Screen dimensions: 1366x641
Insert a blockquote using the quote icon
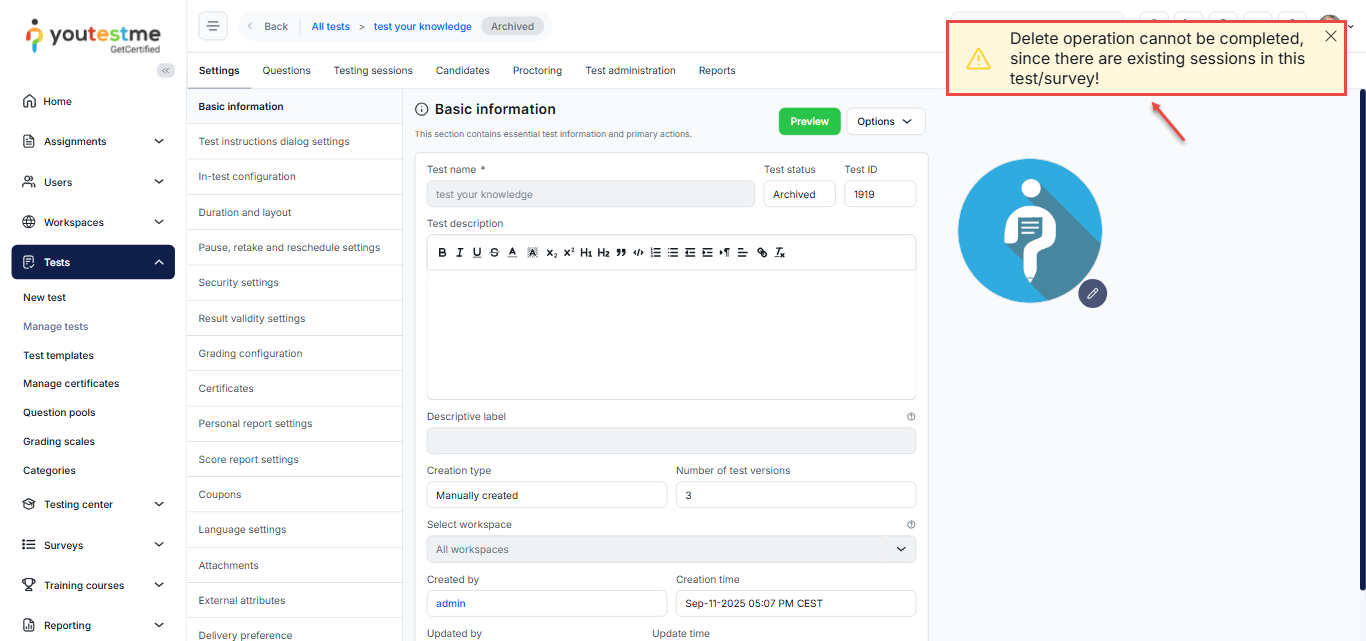(x=621, y=253)
